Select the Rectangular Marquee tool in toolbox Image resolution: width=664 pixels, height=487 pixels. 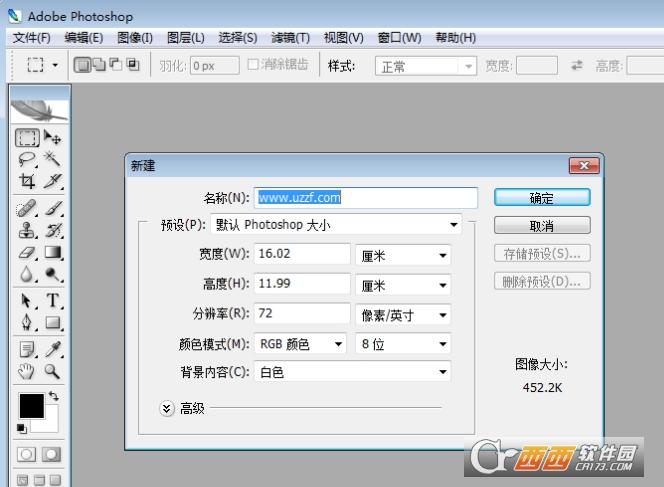coord(27,138)
